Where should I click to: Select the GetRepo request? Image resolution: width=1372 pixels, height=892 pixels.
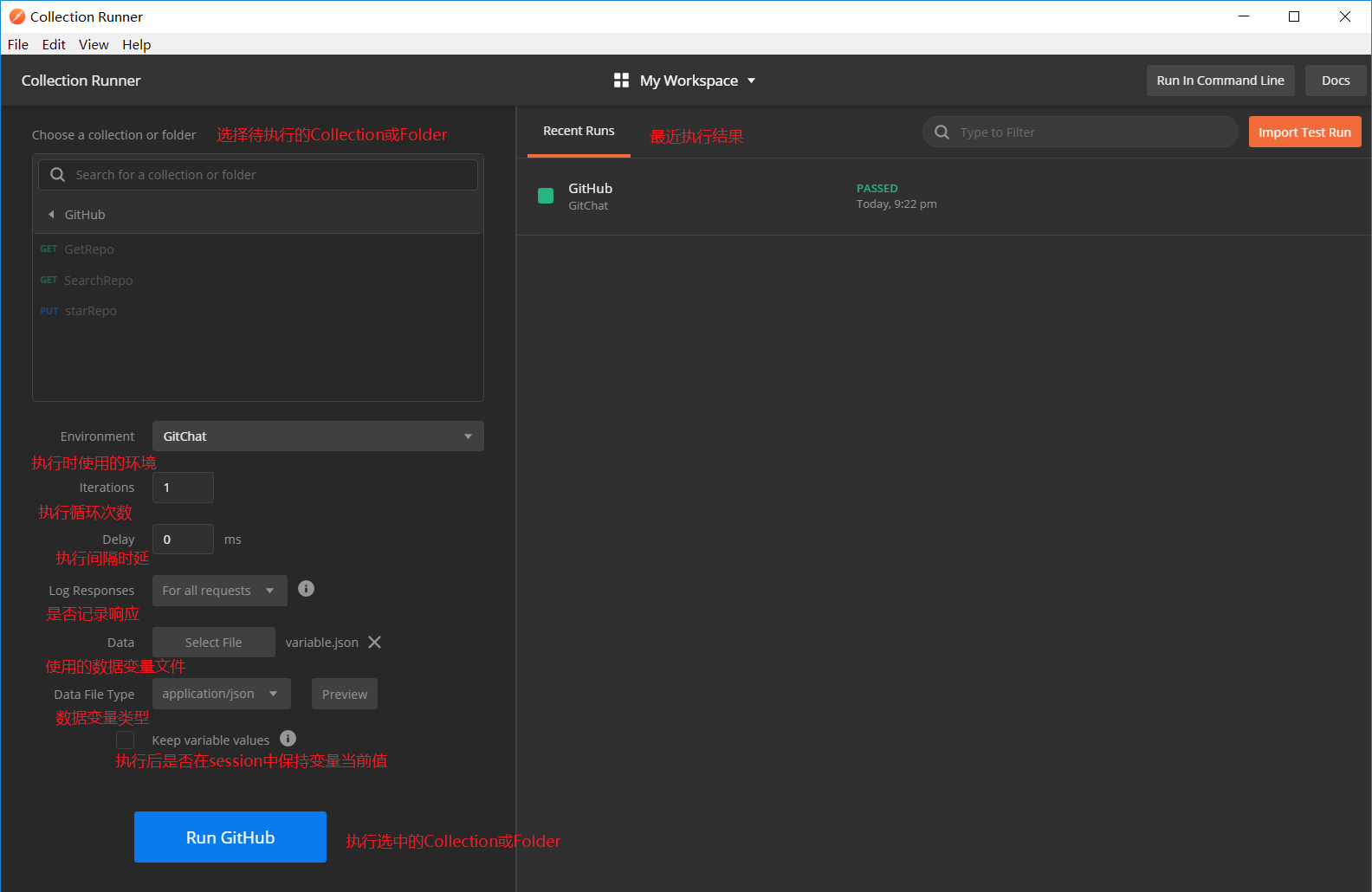coord(258,249)
